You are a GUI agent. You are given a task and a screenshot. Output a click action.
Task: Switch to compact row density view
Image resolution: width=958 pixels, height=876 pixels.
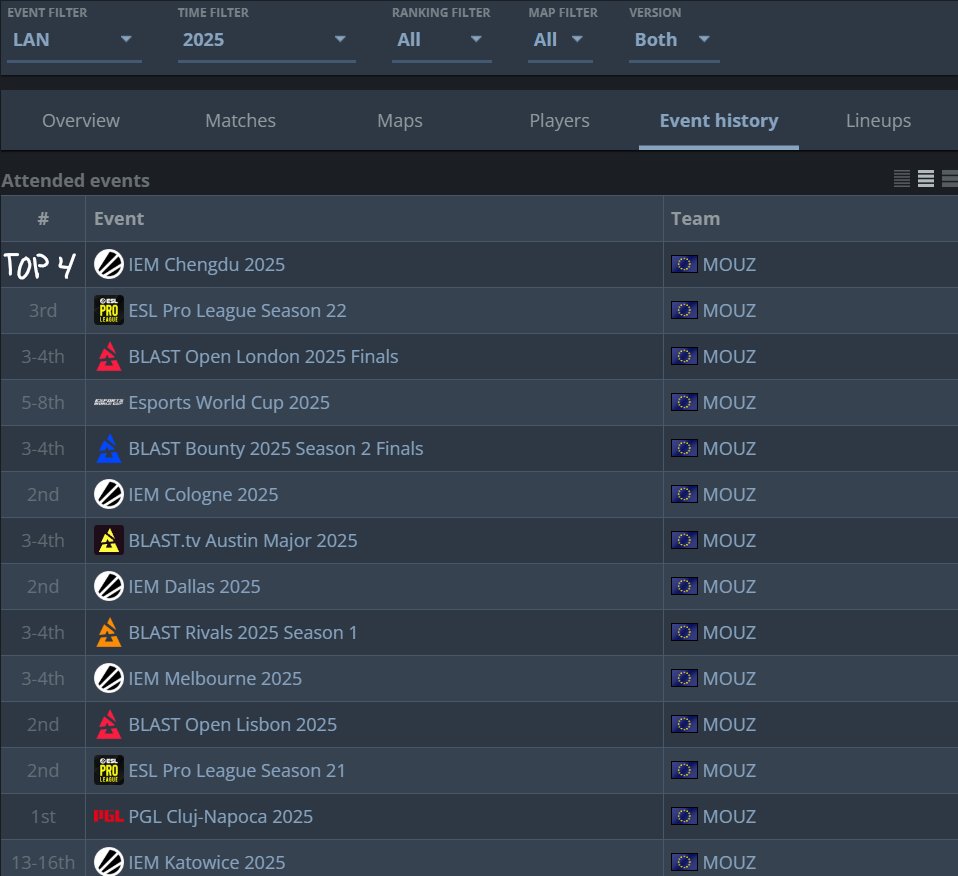coord(902,178)
